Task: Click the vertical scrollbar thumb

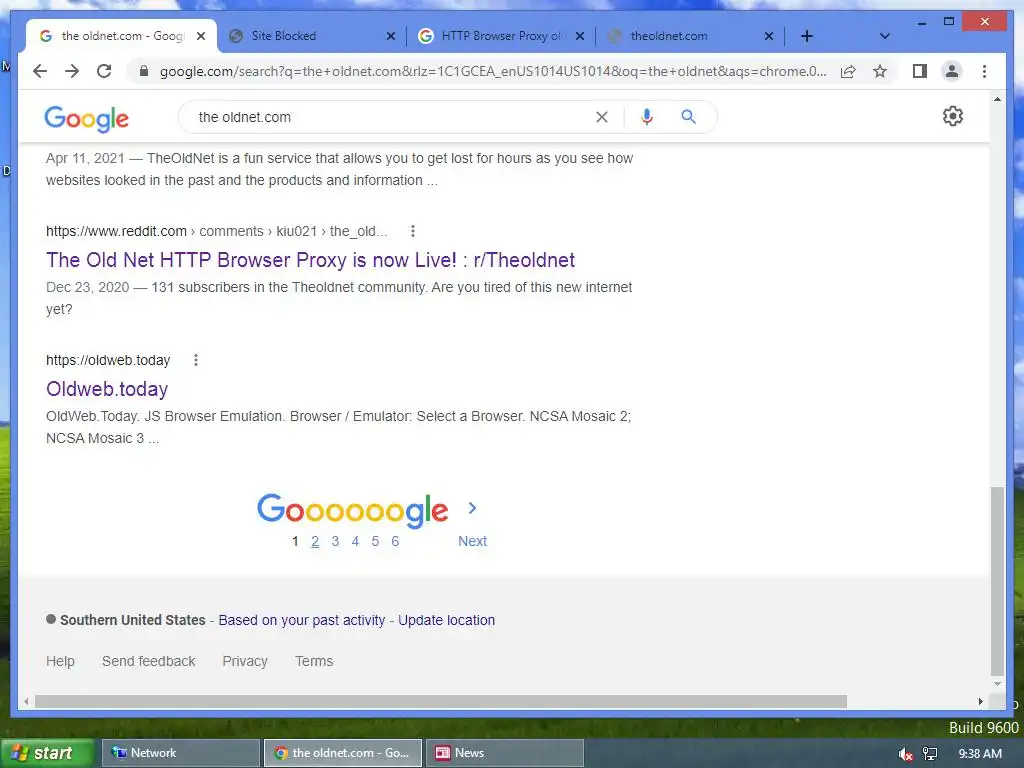Action: (x=997, y=581)
